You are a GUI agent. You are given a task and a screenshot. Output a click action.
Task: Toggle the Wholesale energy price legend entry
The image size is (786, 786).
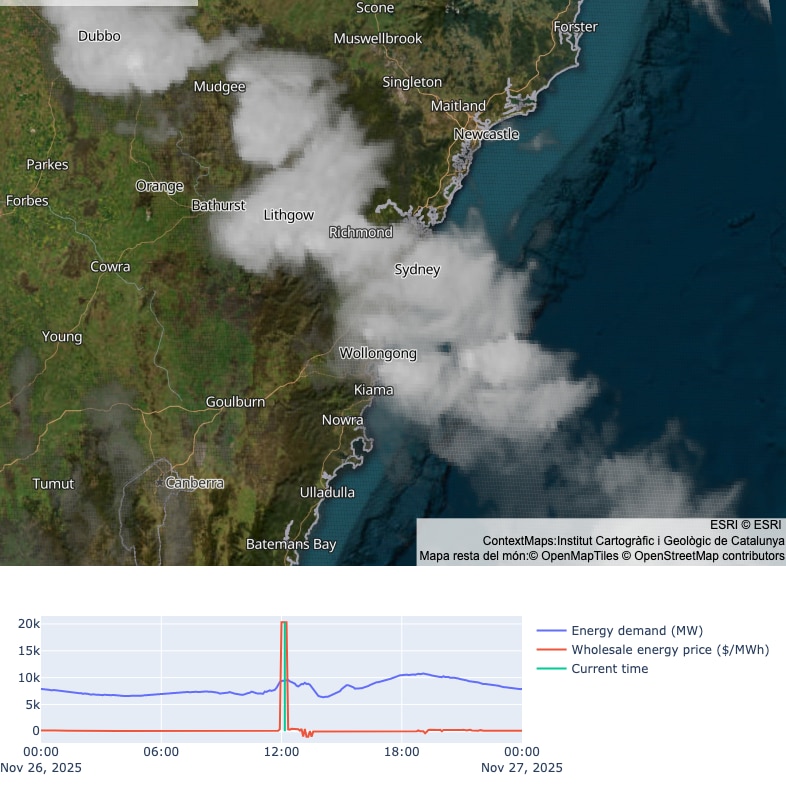click(653, 649)
